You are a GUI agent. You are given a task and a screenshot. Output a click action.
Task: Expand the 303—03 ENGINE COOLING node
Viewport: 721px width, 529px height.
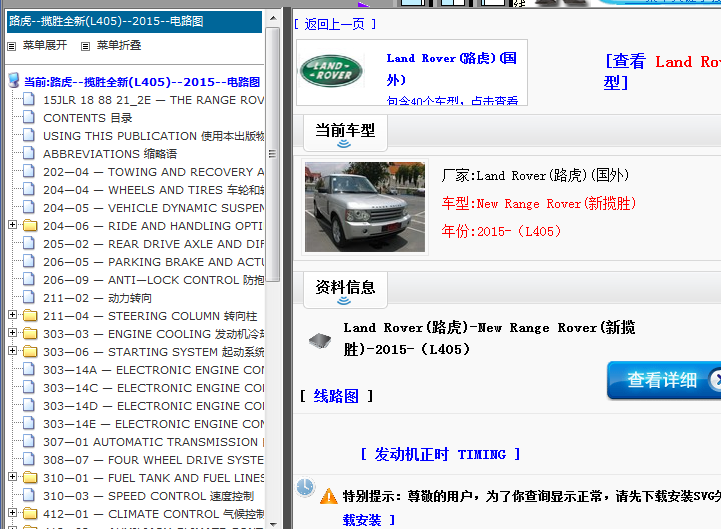13,333
